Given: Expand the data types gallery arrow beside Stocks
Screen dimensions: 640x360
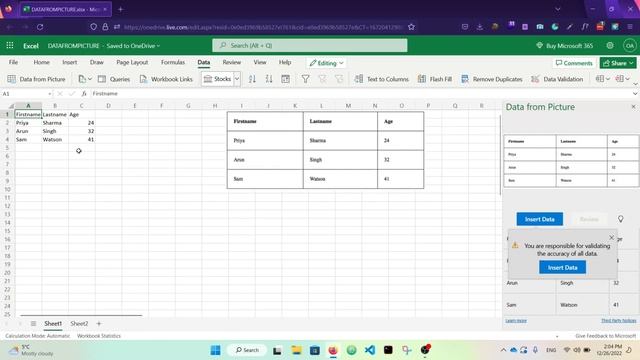Looking at the screenshot, I should coord(237,79).
